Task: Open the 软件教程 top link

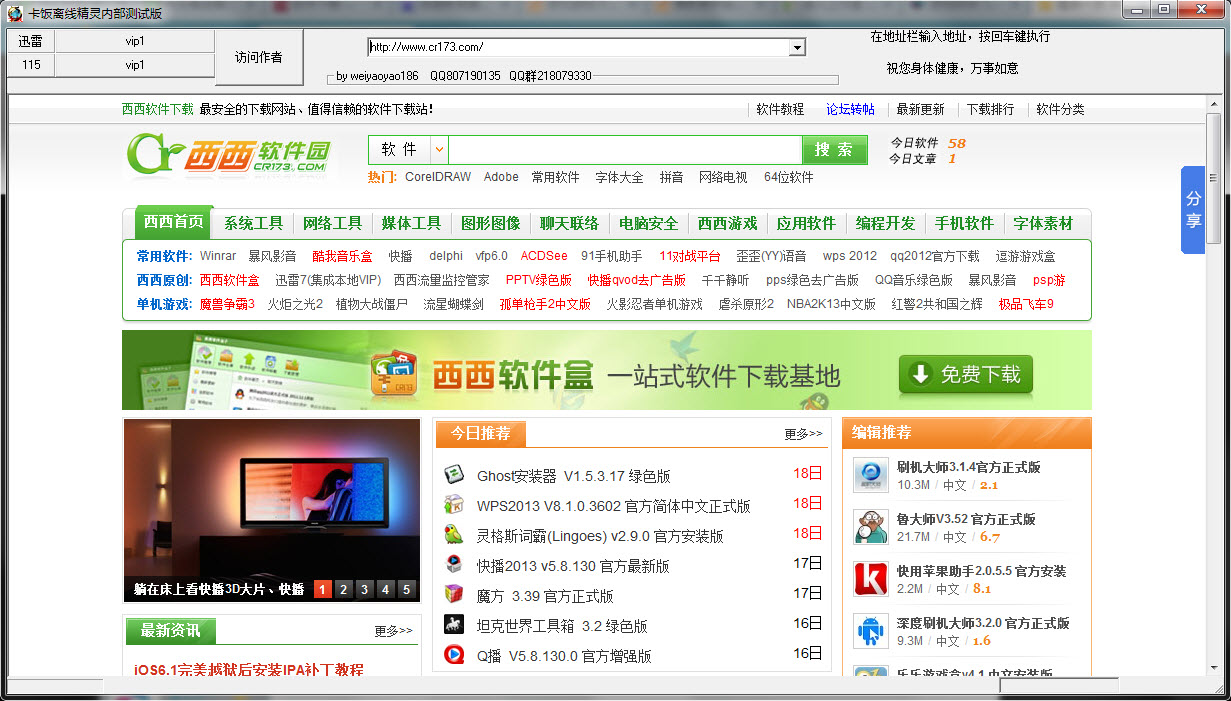Action: coord(780,109)
